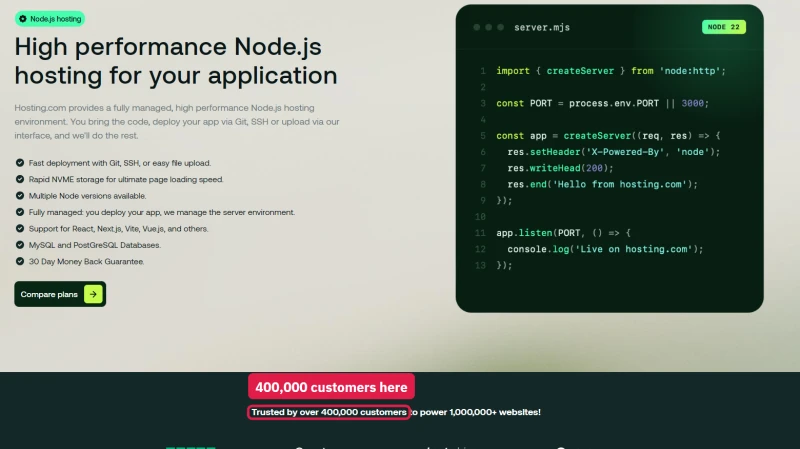Click the 'const app = createServer' code line
This screenshot has height=449, width=800.
click(x=608, y=136)
